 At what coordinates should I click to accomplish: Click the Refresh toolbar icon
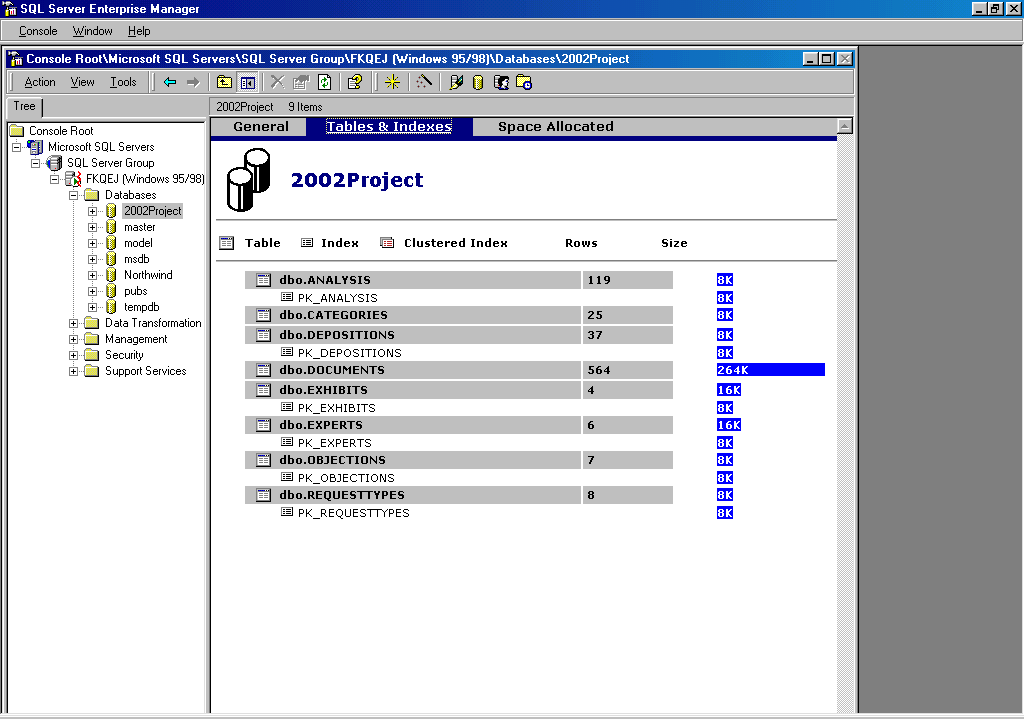click(324, 82)
